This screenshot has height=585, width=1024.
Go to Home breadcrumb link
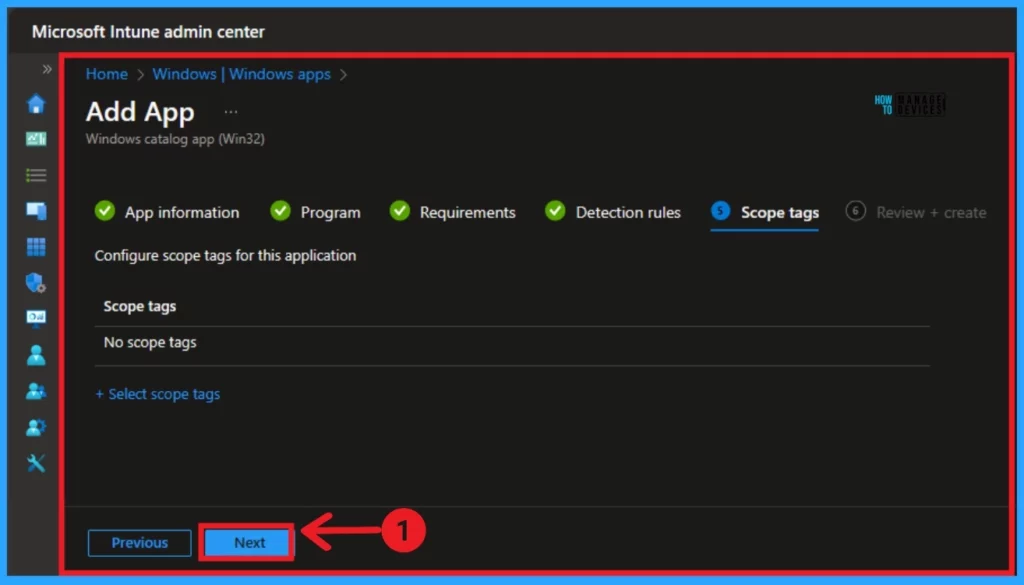coord(106,74)
